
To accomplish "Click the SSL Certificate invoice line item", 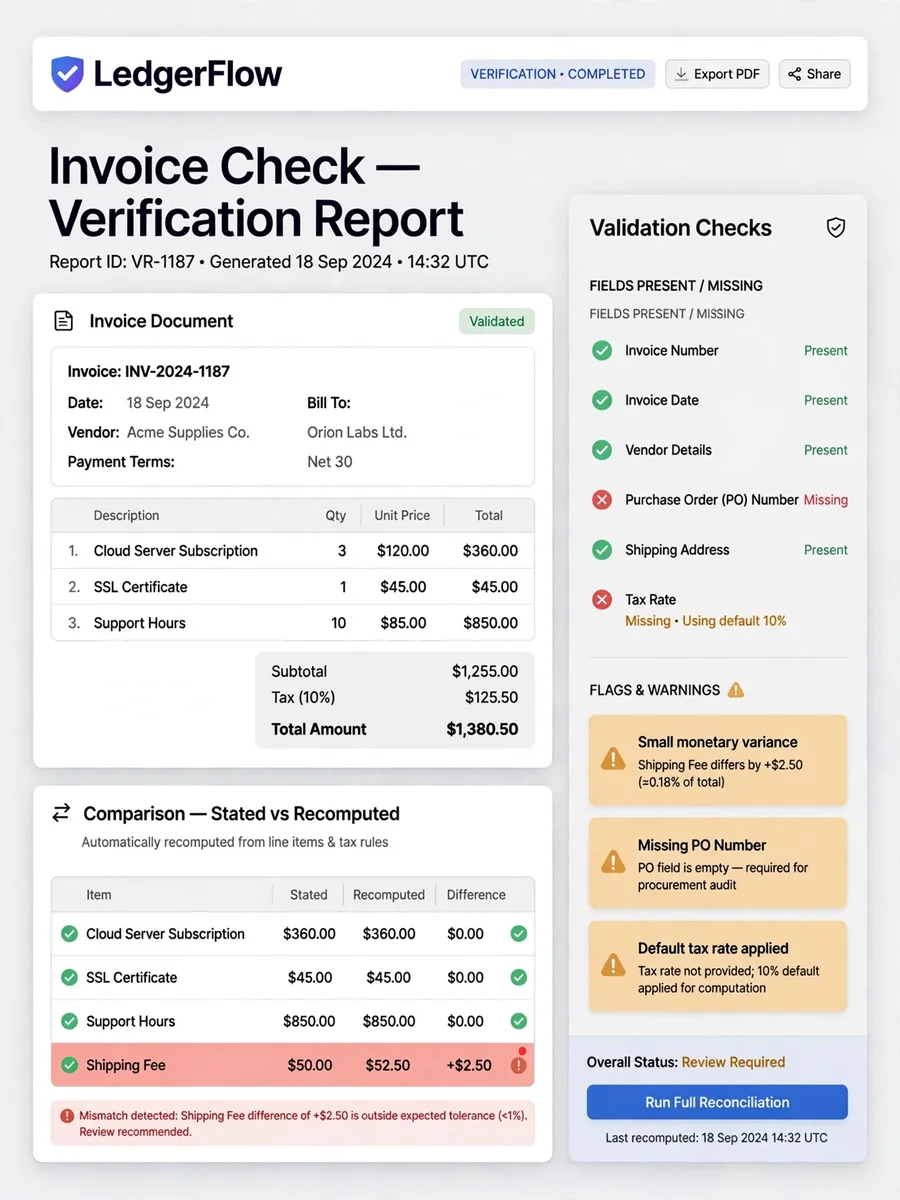I will pos(293,587).
